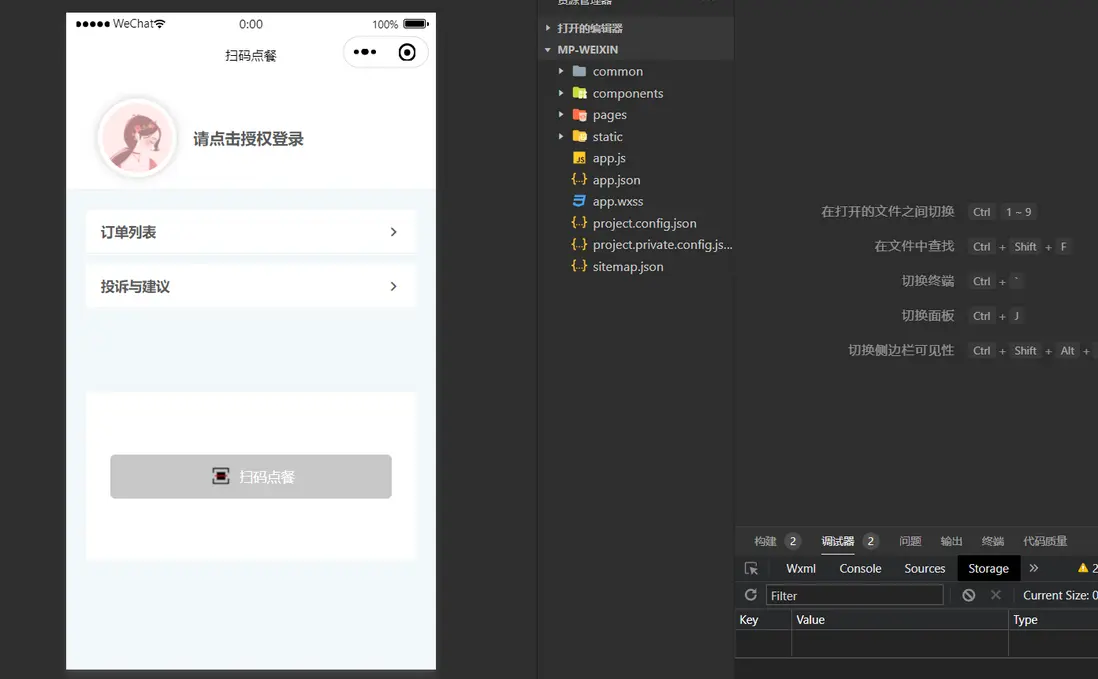Click the Key column header
1098x679 pixels.
(763, 620)
